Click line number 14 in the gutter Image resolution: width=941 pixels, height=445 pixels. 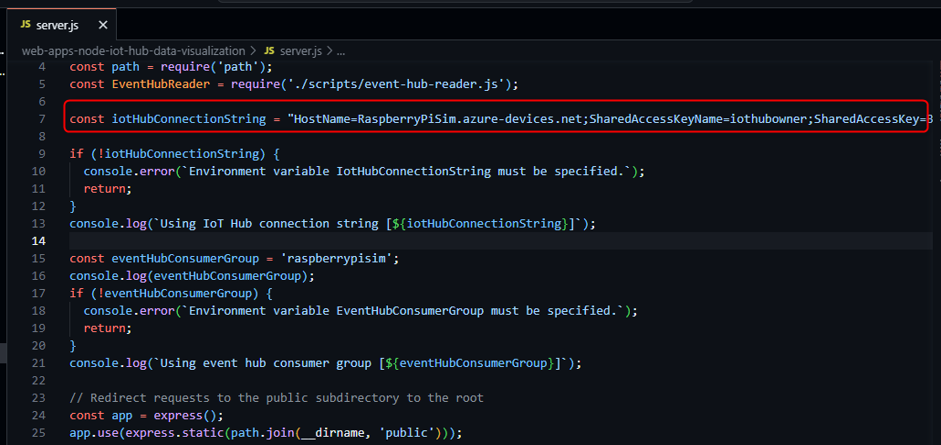click(x=38, y=241)
